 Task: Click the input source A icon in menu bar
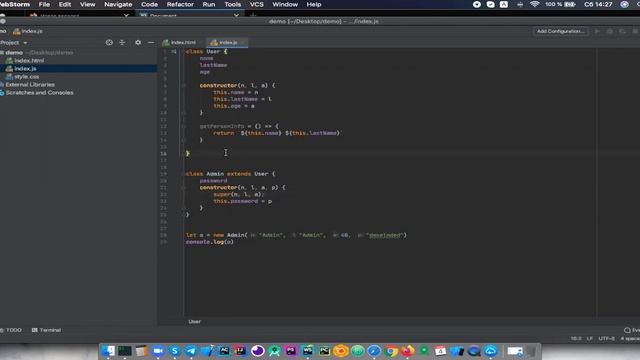click(x=504, y=4)
